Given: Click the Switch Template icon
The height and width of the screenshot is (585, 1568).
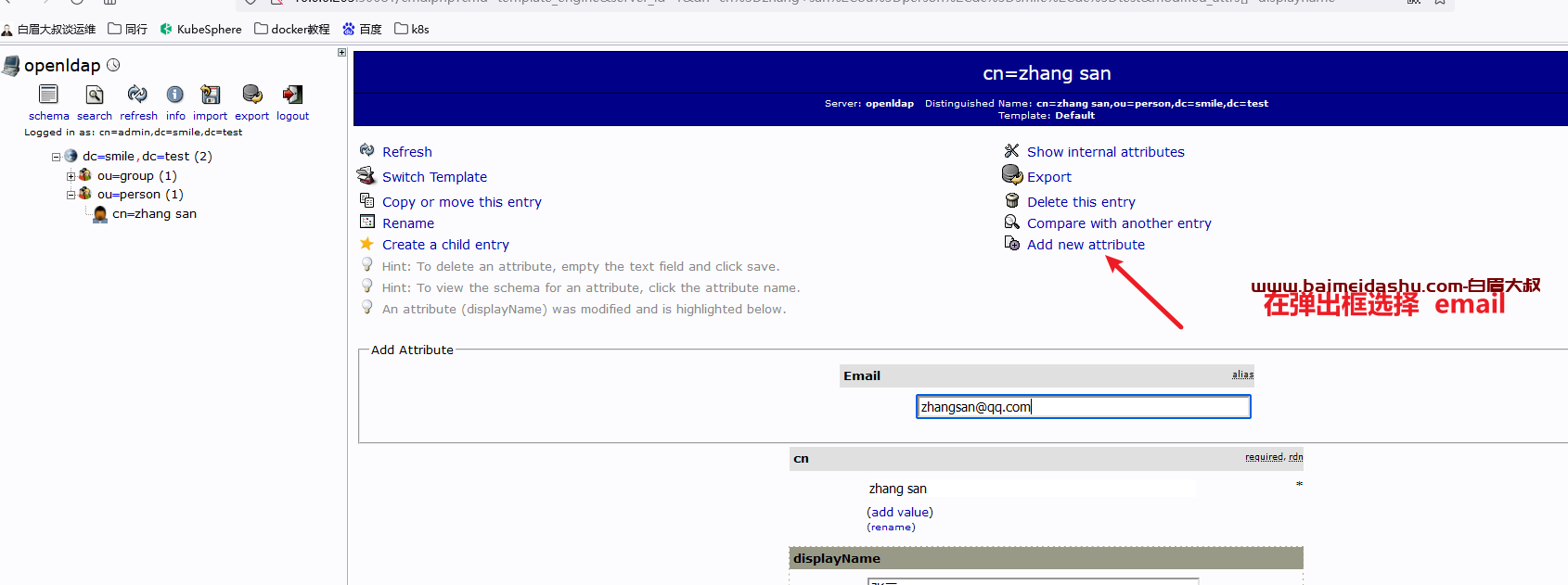Looking at the screenshot, I should tap(366, 175).
